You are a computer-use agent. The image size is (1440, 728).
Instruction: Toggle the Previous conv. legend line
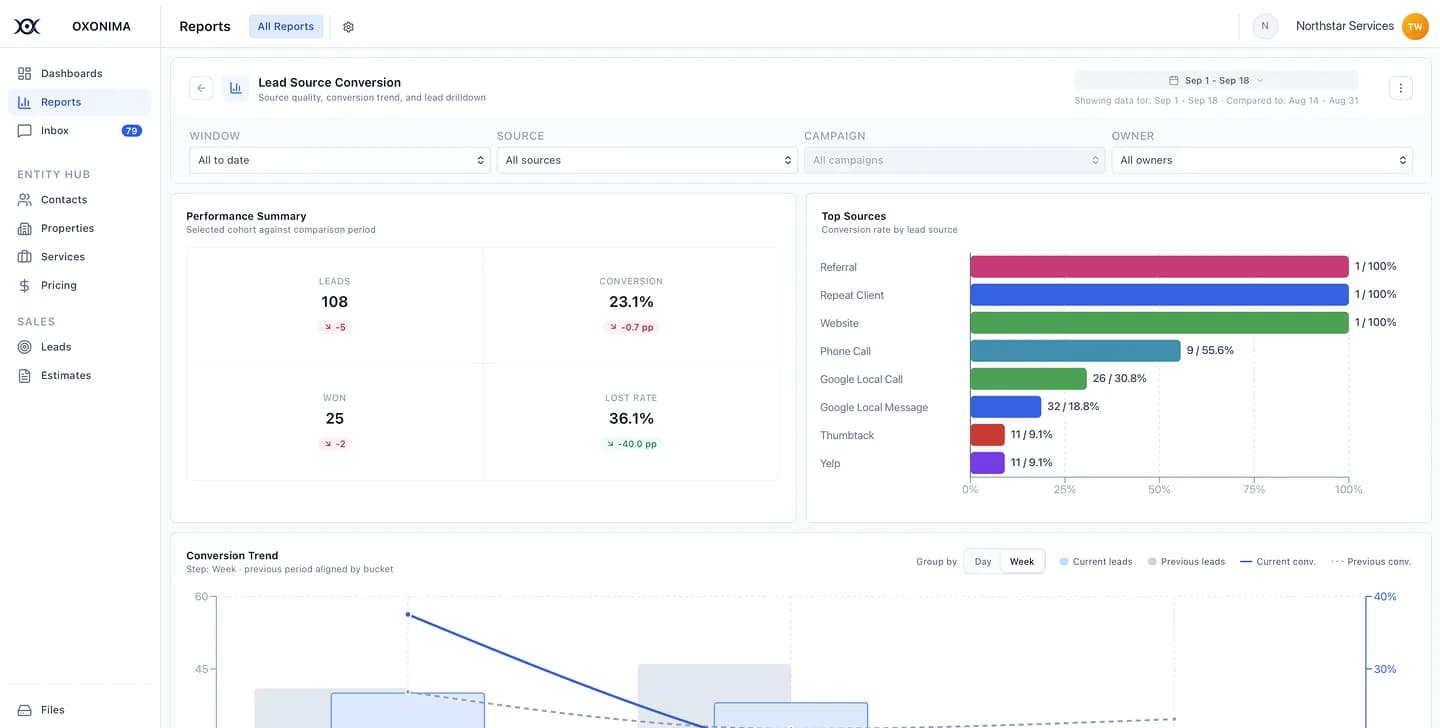pos(1371,562)
